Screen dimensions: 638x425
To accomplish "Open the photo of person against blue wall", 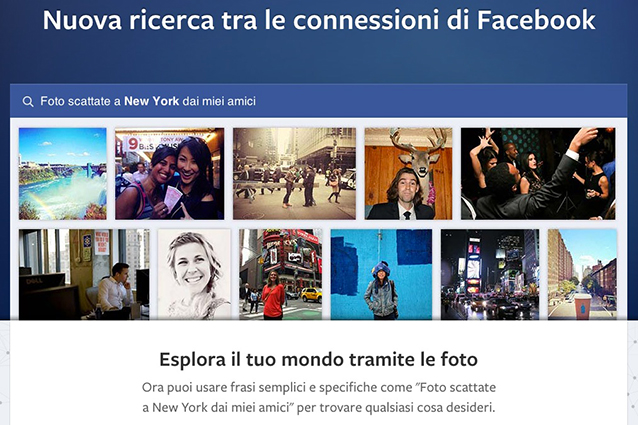I will click(381, 274).
